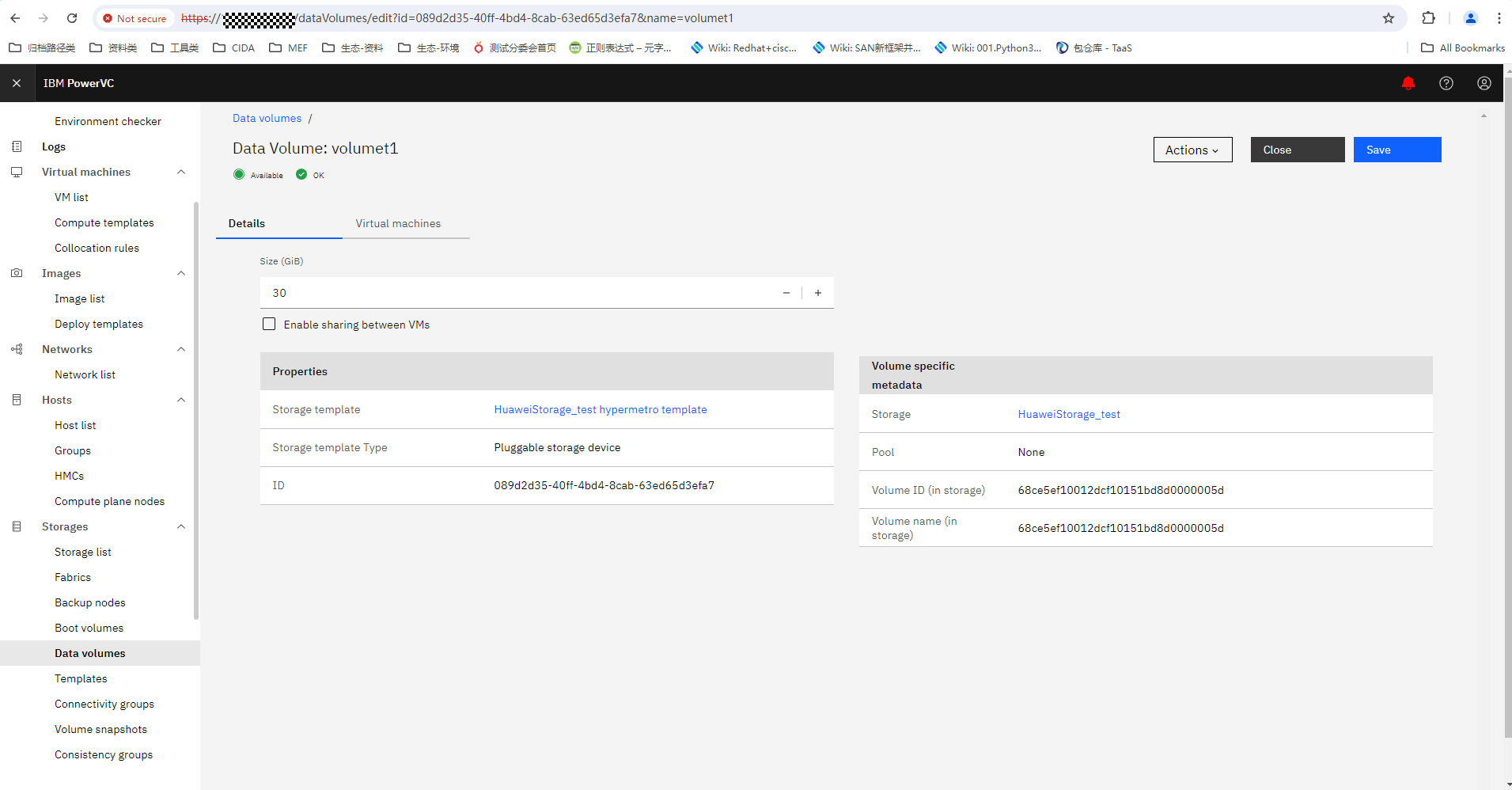
Task: Switch to the Details tab
Action: click(x=279, y=223)
